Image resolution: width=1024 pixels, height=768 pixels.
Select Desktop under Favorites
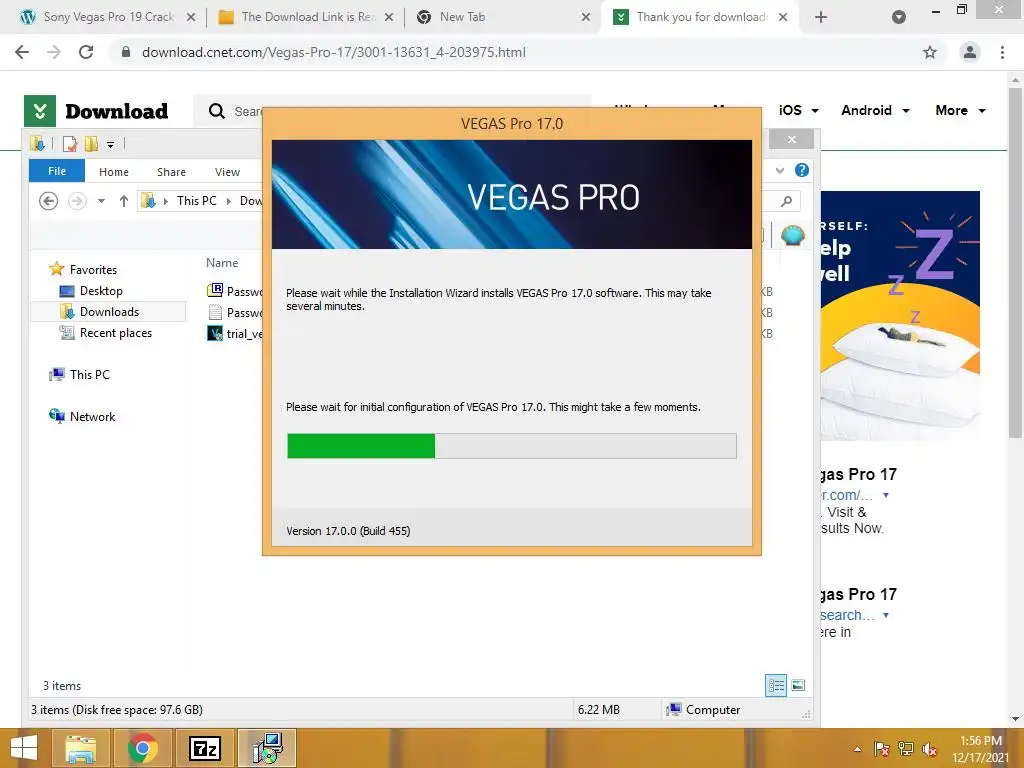[101, 291]
